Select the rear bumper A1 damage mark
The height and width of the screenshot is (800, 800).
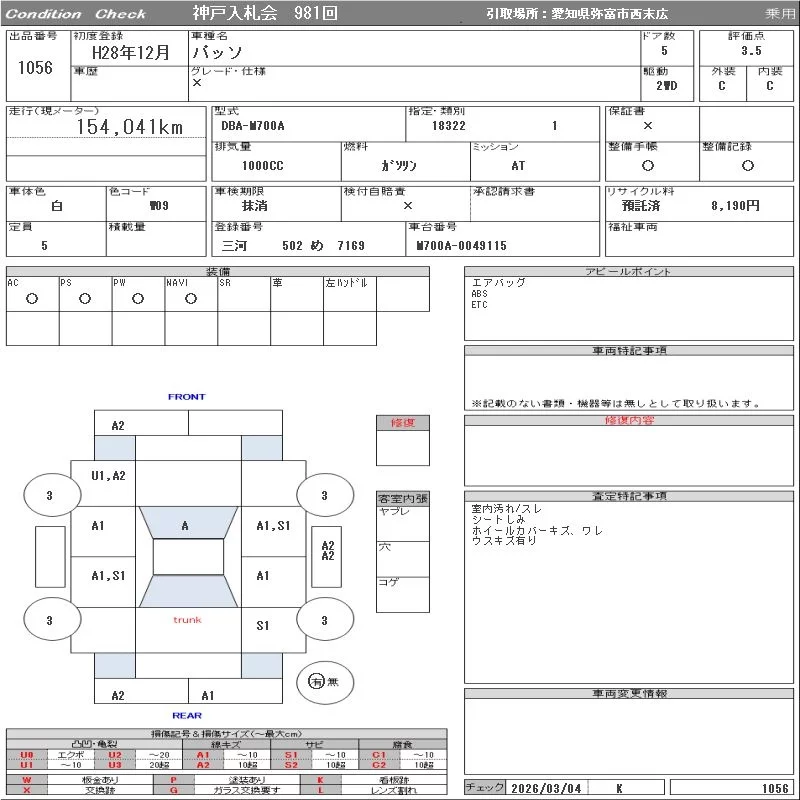[208, 695]
